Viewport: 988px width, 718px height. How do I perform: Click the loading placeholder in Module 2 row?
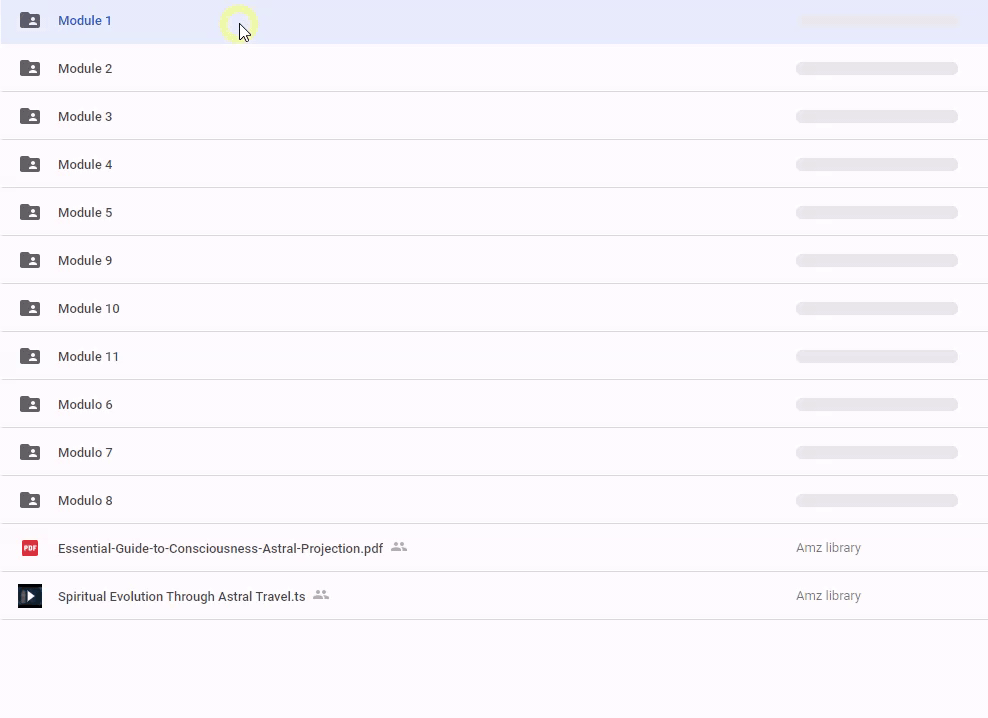[876, 69]
